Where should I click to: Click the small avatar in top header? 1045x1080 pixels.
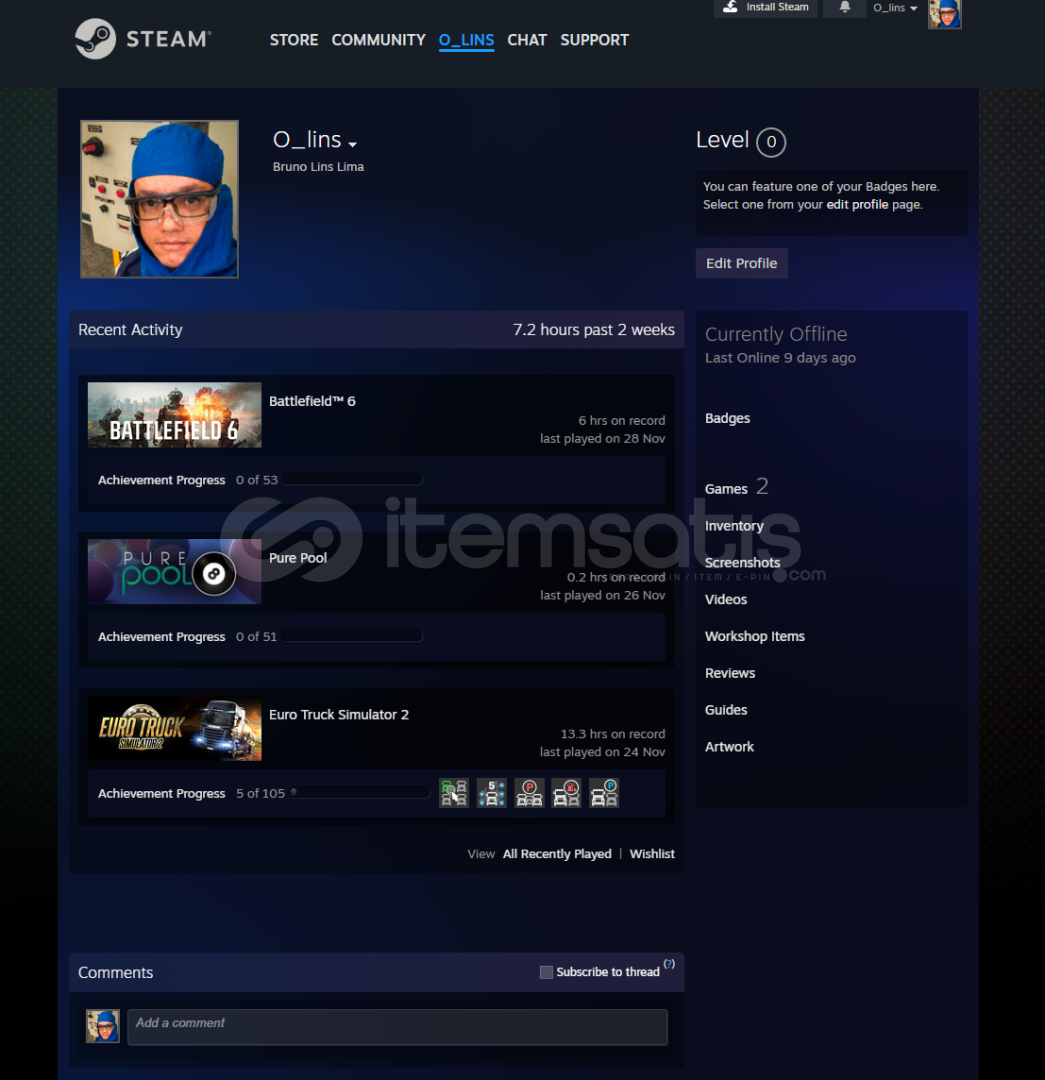coord(944,14)
